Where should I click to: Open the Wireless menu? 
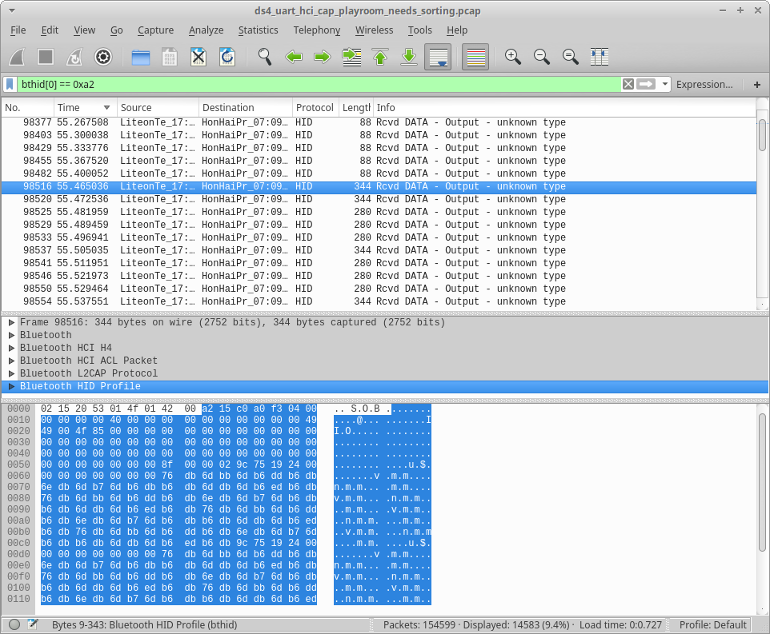(374, 30)
